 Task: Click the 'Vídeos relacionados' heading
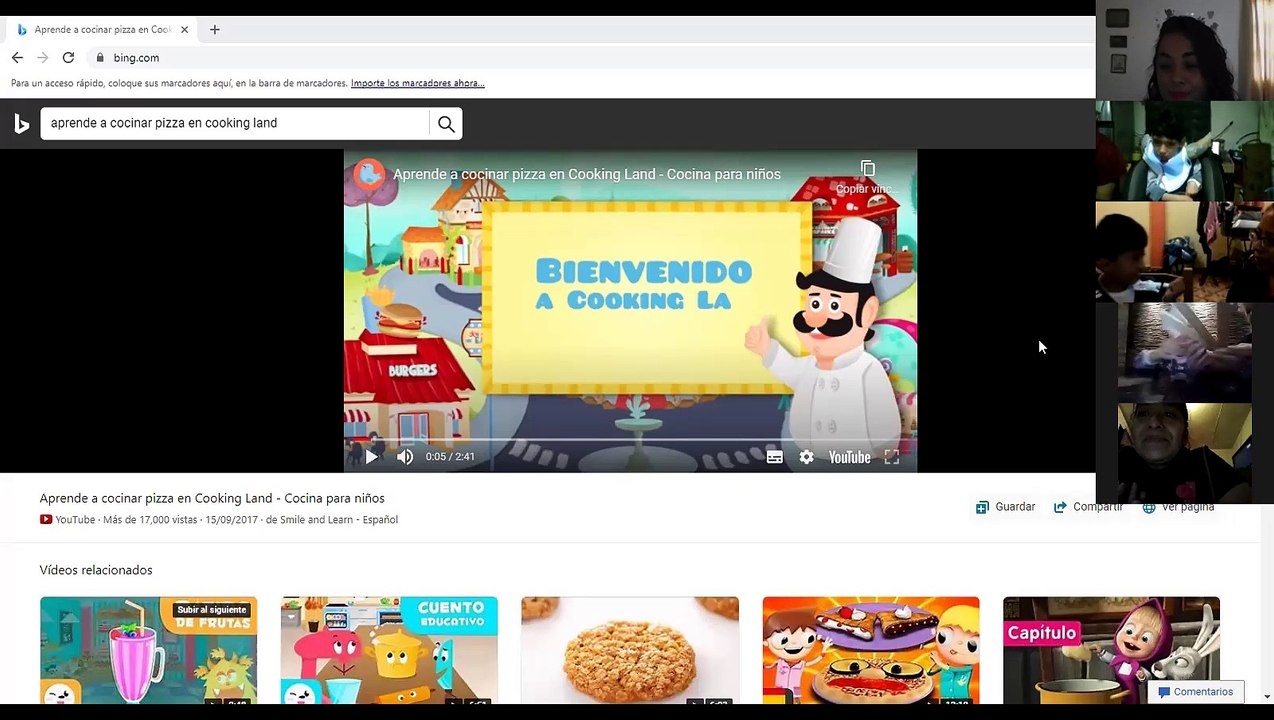[x=96, y=570]
